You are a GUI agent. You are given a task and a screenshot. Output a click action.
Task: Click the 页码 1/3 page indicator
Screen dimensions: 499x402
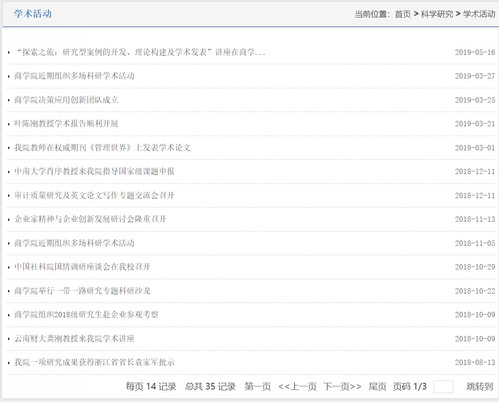pyautogui.click(x=410, y=386)
